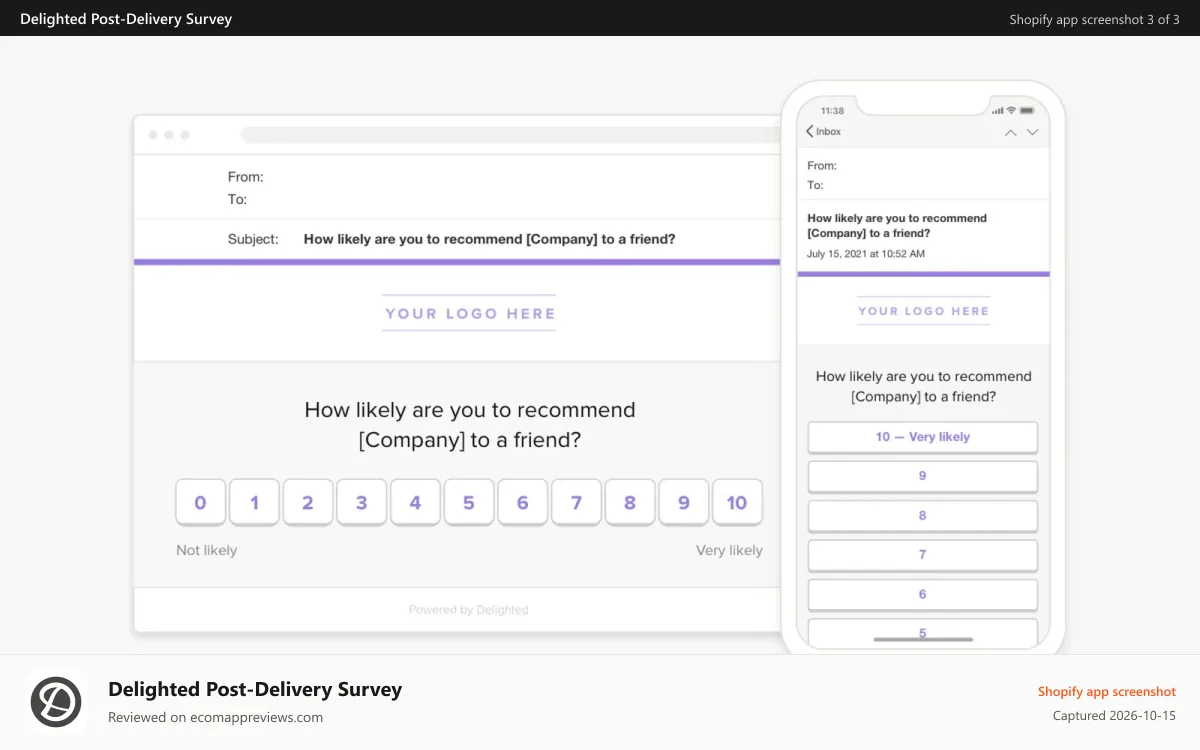Select score 5 in email survey
1200x750 pixels.
[469, 503]
